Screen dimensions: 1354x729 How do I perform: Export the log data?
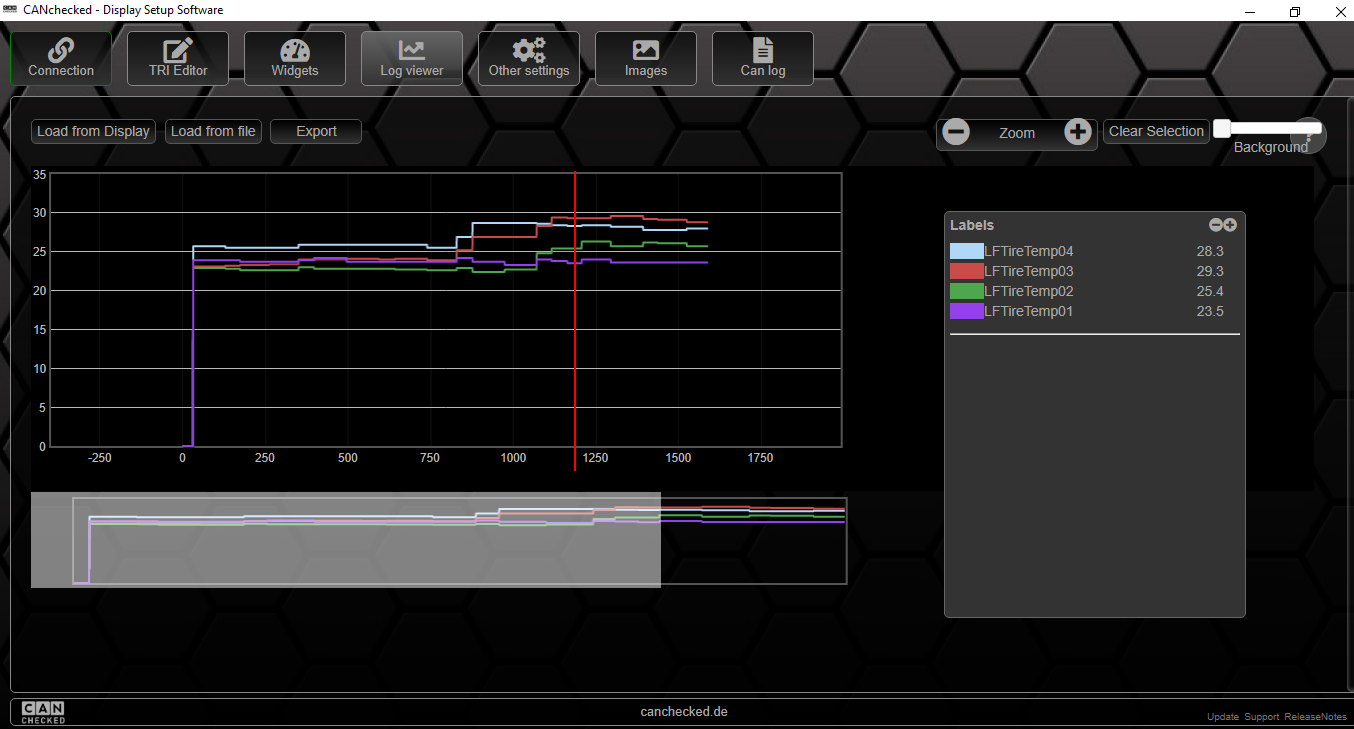click(316, 131)
